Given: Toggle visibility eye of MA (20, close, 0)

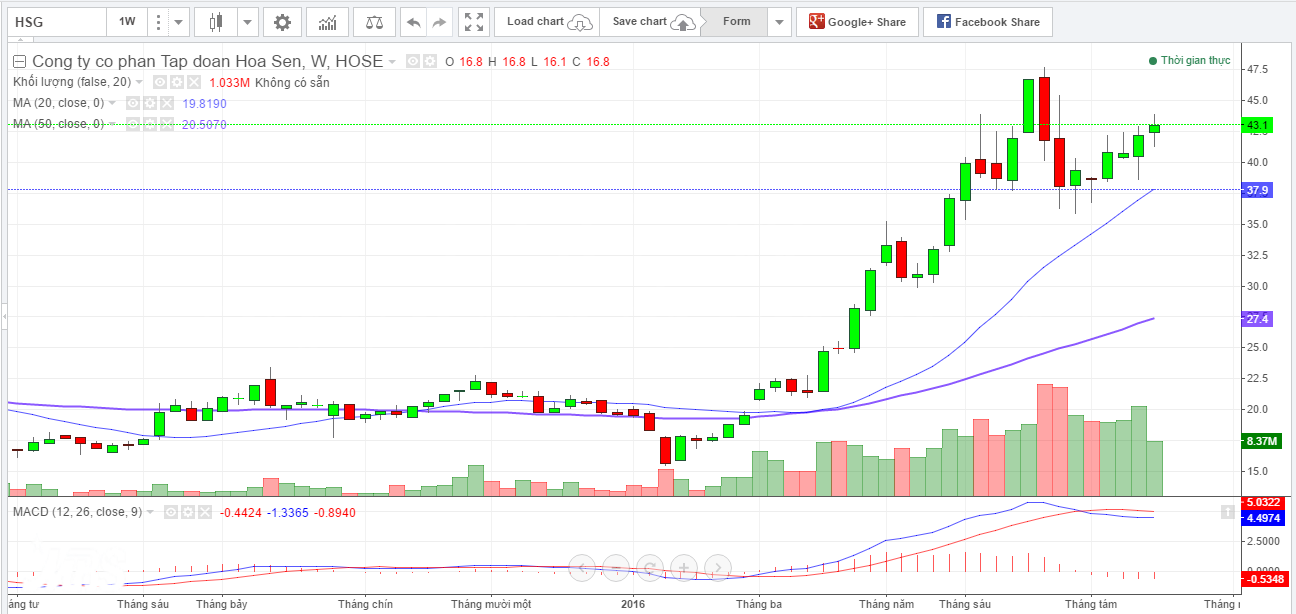Looking at the screenshot, I should 132,103.
